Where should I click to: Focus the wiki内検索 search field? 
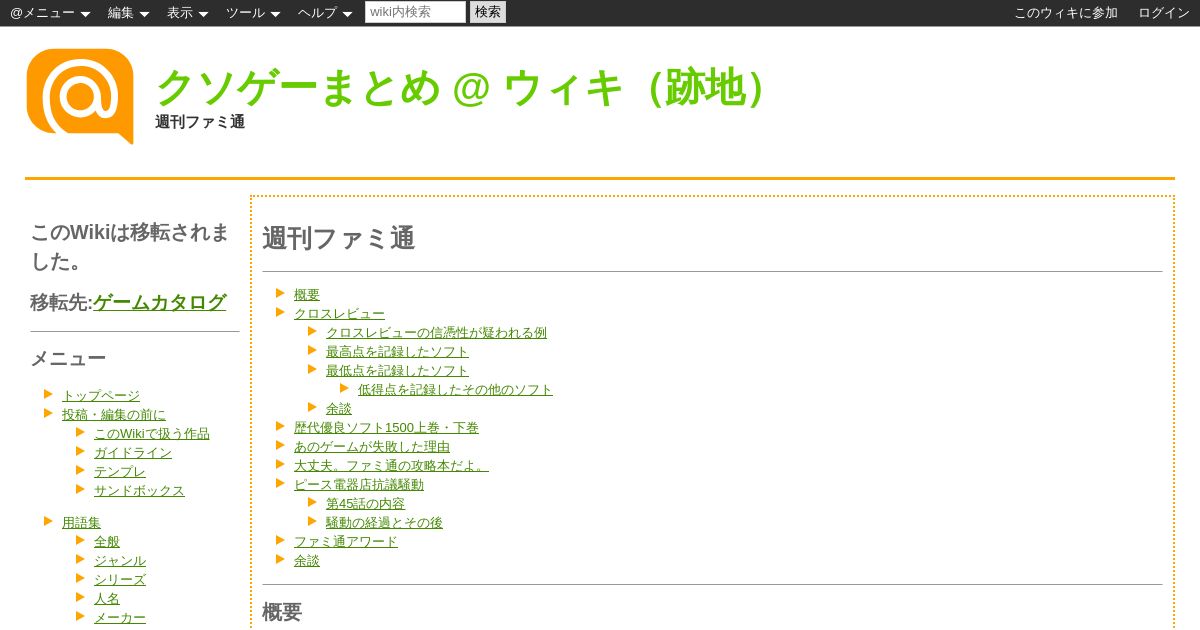pos(415,12)
